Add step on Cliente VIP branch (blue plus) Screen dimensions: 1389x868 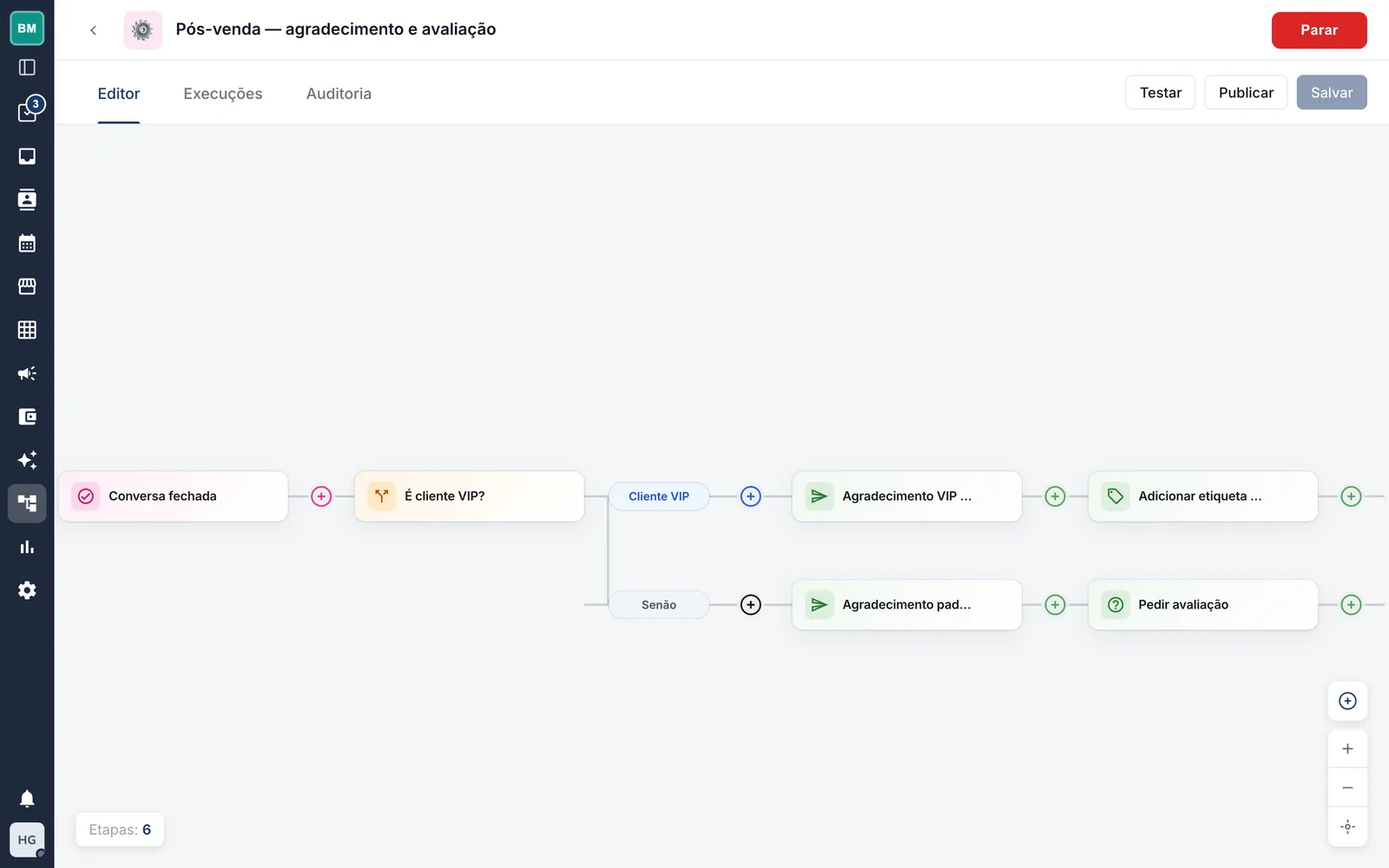point(751,496)
